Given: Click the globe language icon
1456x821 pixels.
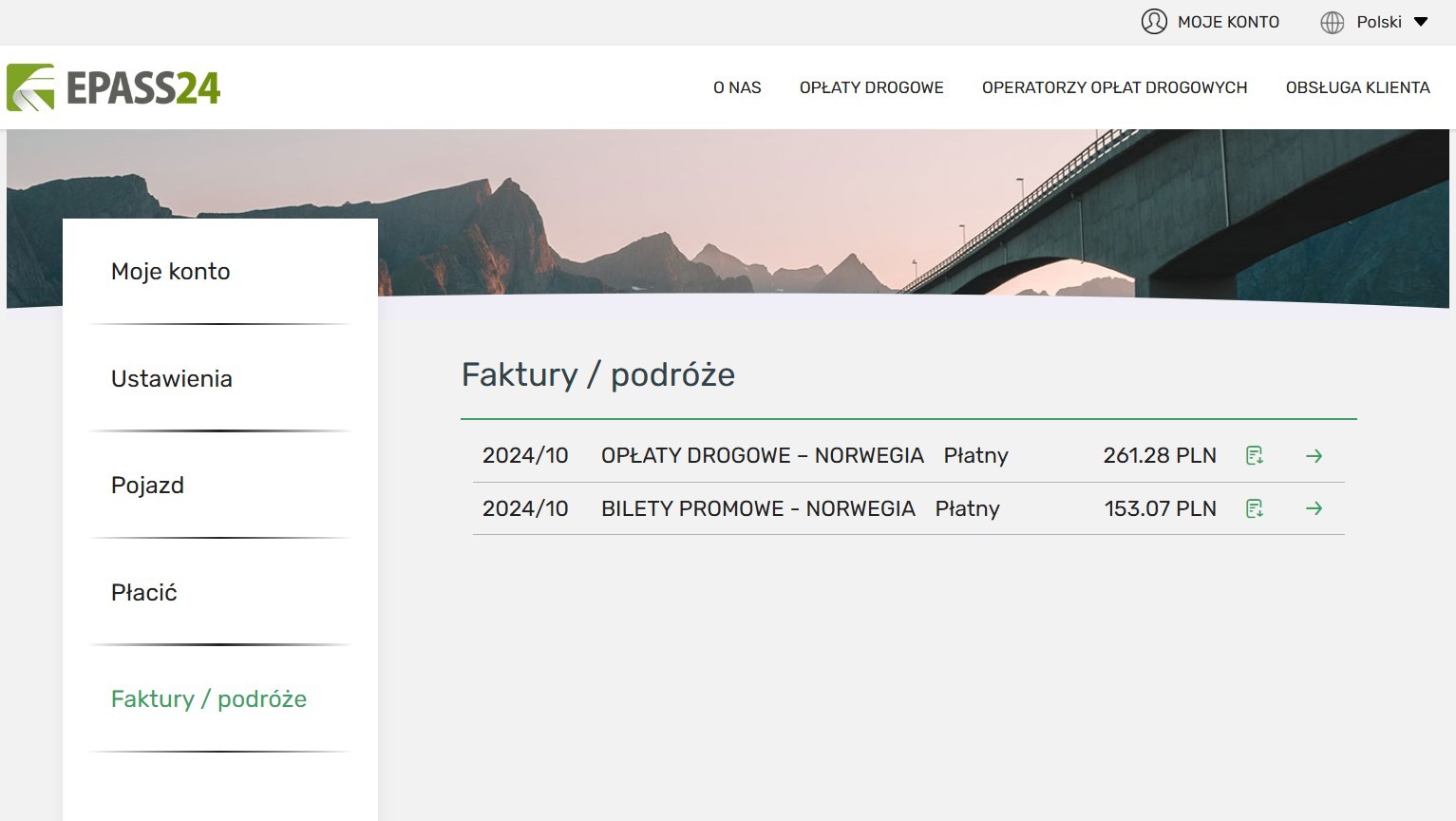Looking at the screenshot, I should [x=1332, y=21].
